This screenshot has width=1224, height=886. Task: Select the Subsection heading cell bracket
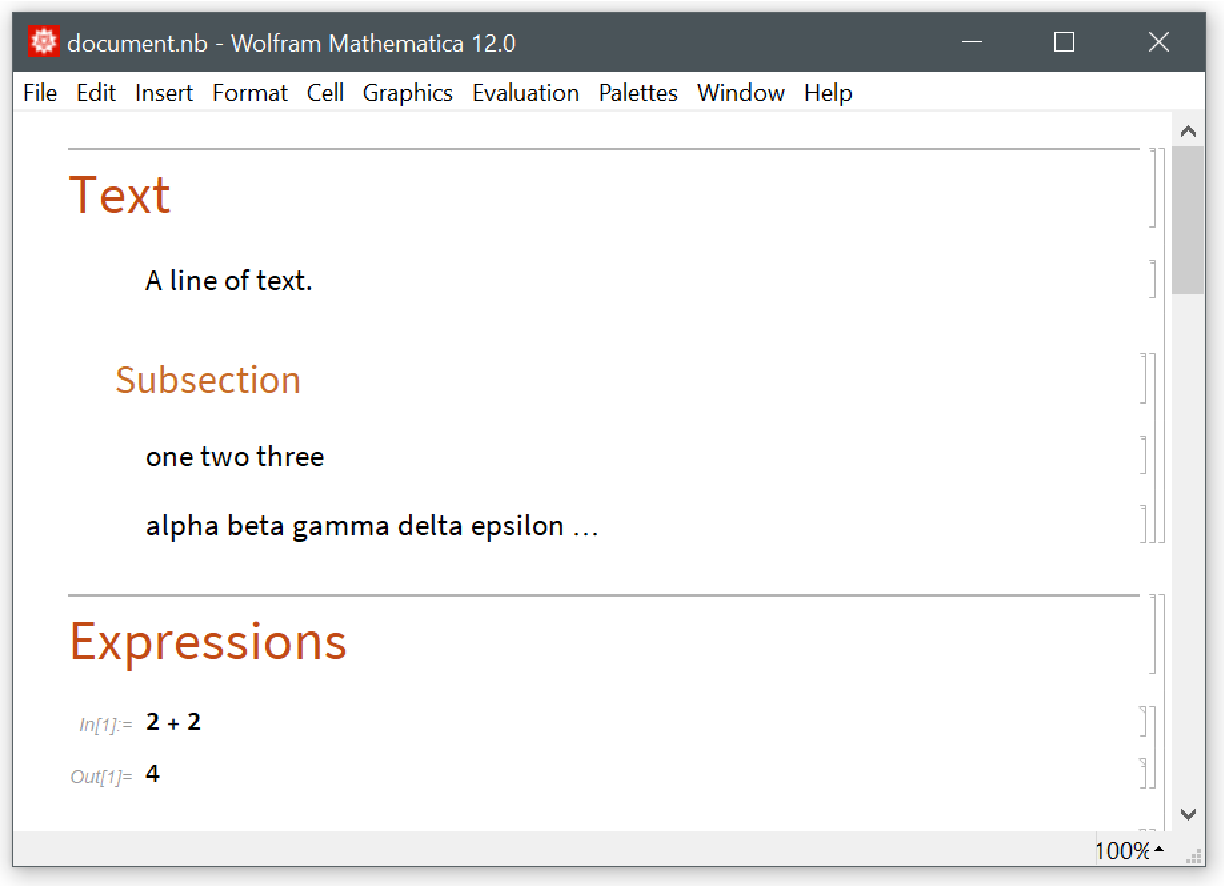pyautogui.click(x=1143, y=378)
